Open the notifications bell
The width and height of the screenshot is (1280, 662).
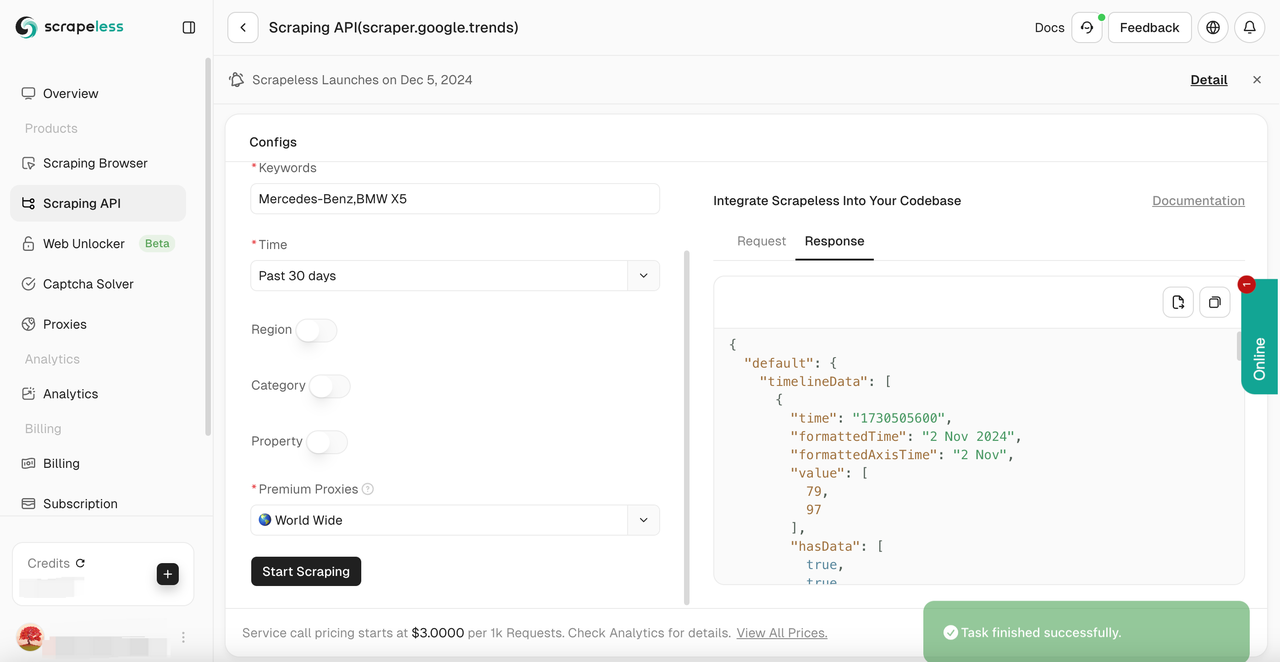point(1250,28)
